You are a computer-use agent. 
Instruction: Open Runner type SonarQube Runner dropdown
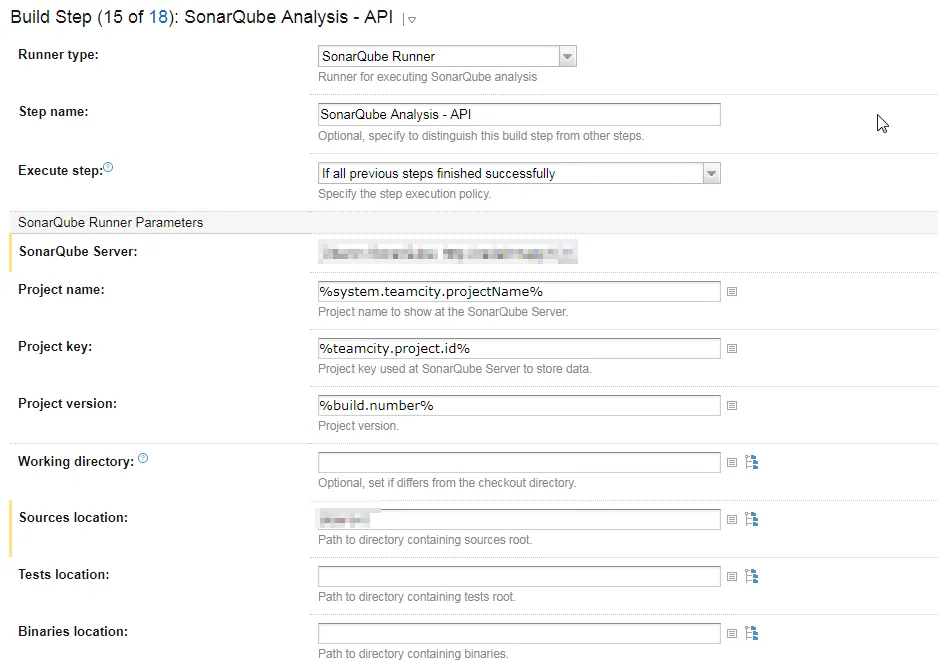tap(447, 56)
